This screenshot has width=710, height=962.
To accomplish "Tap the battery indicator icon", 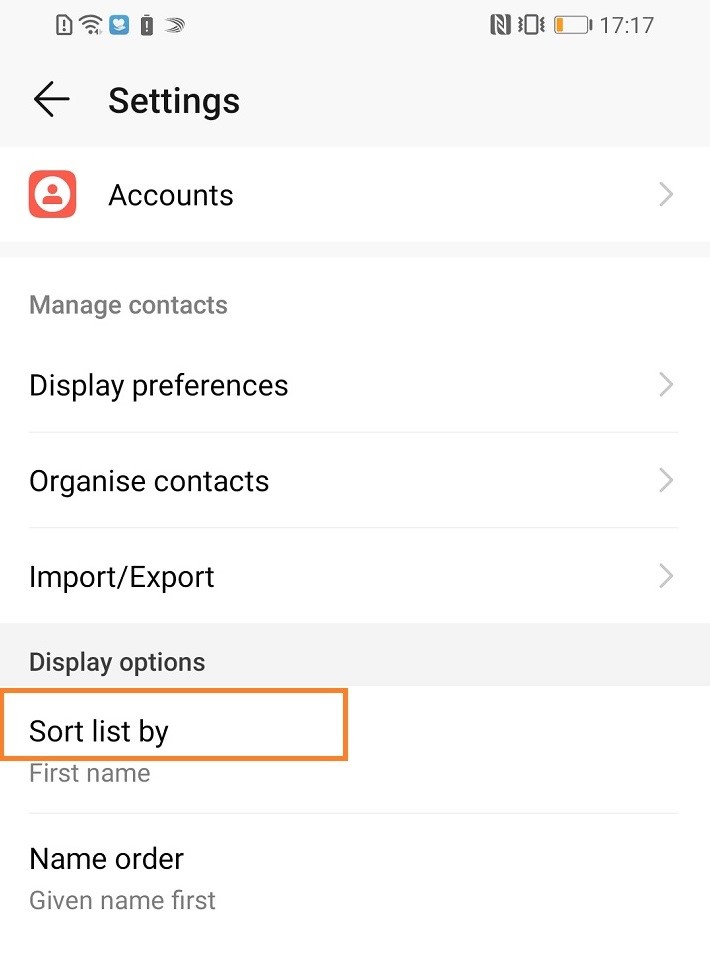I will (572, 24).
